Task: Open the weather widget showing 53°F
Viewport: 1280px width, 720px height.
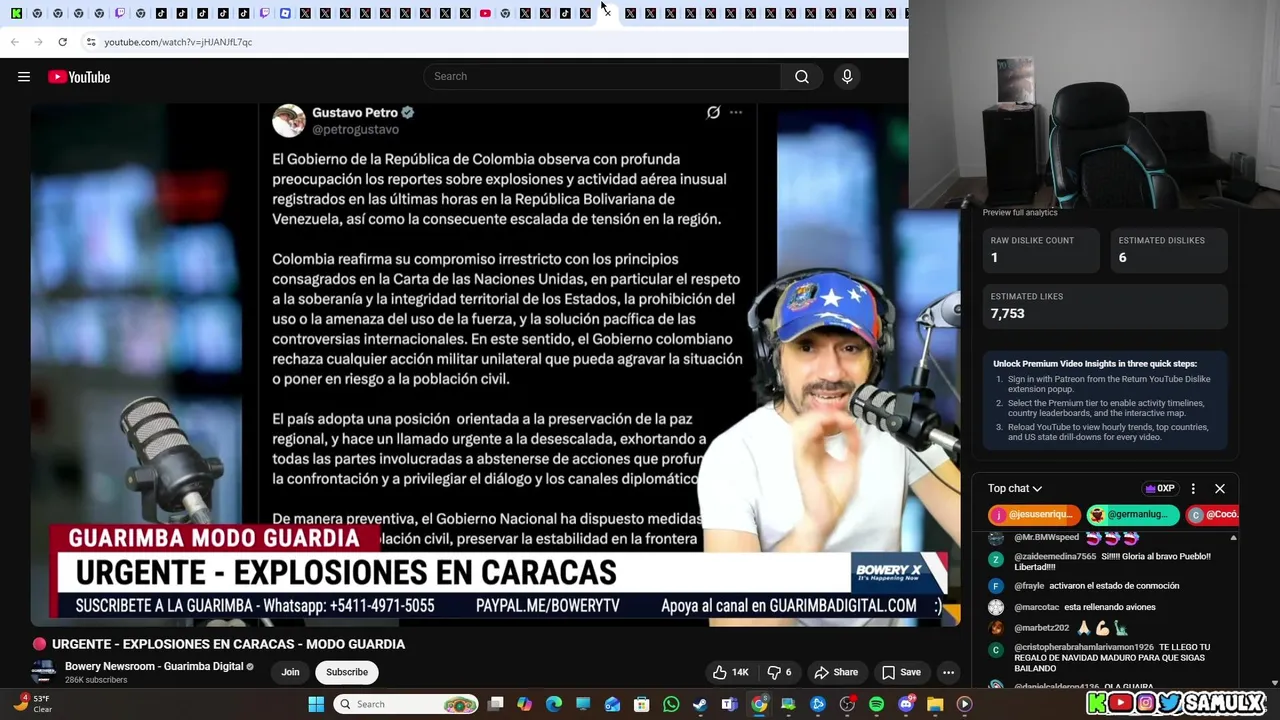Action: [32, 704]
